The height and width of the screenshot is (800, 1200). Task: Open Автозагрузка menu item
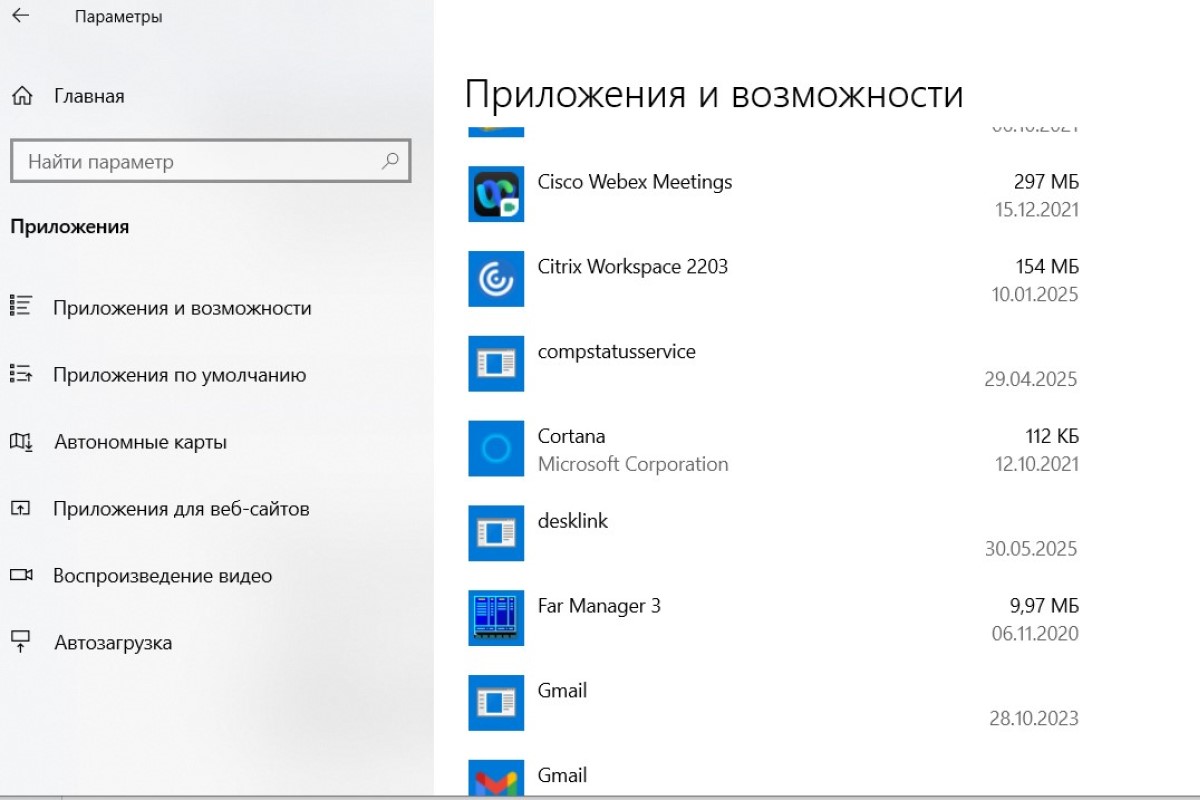coord(113,643)
